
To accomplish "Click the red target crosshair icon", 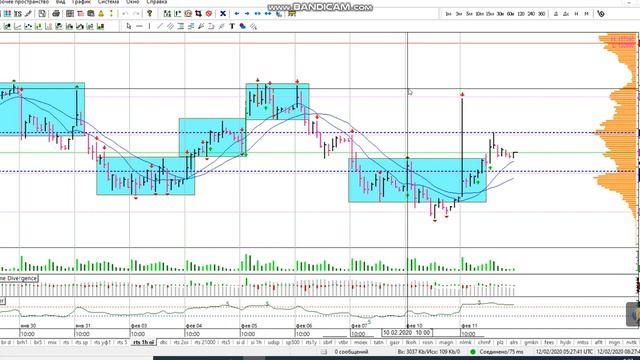I will (188, 13).
